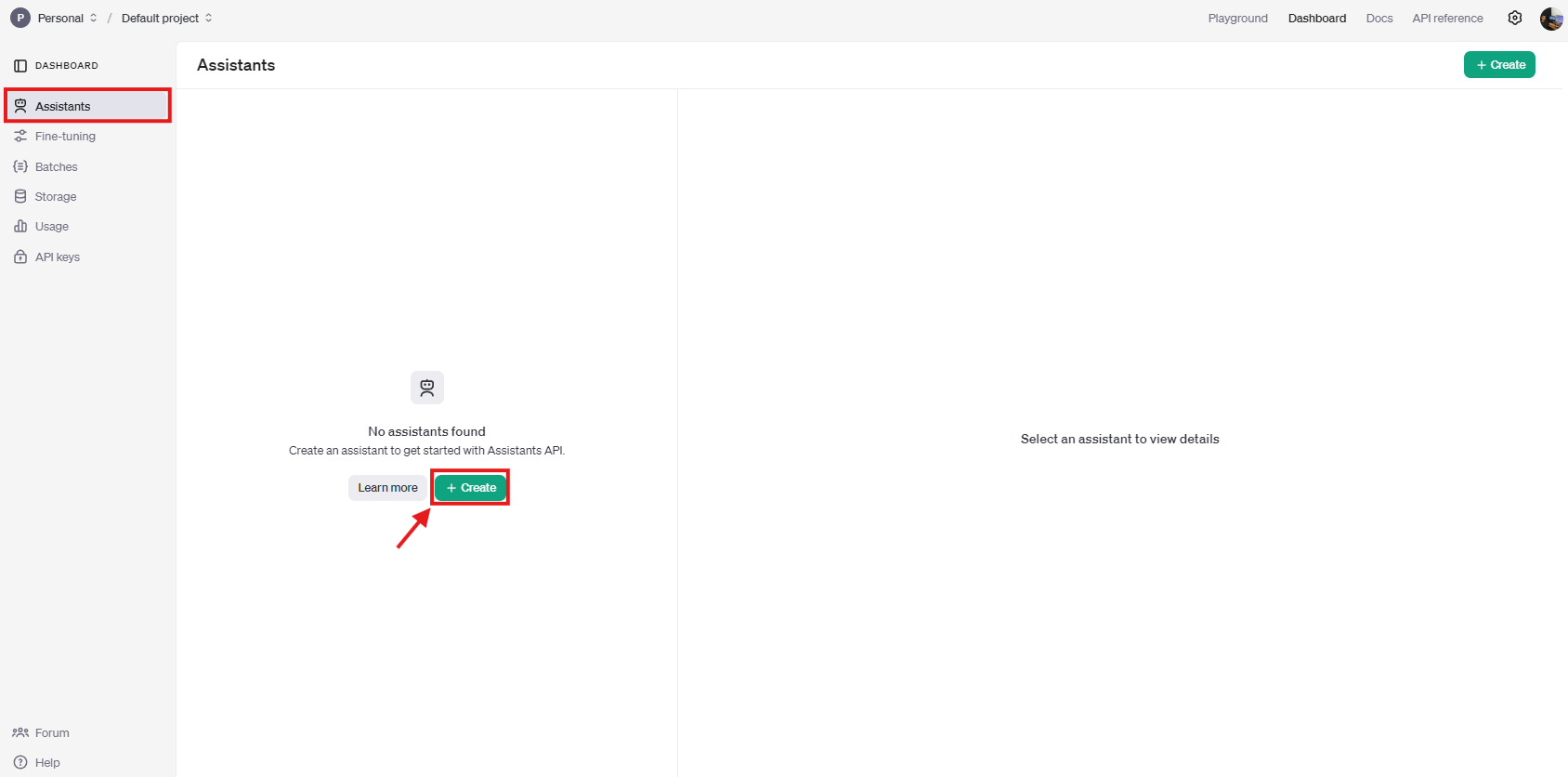This screenshot has width=1568, height=777.
Task: Open the Playground tab
Action: [x=1237, y=19]
